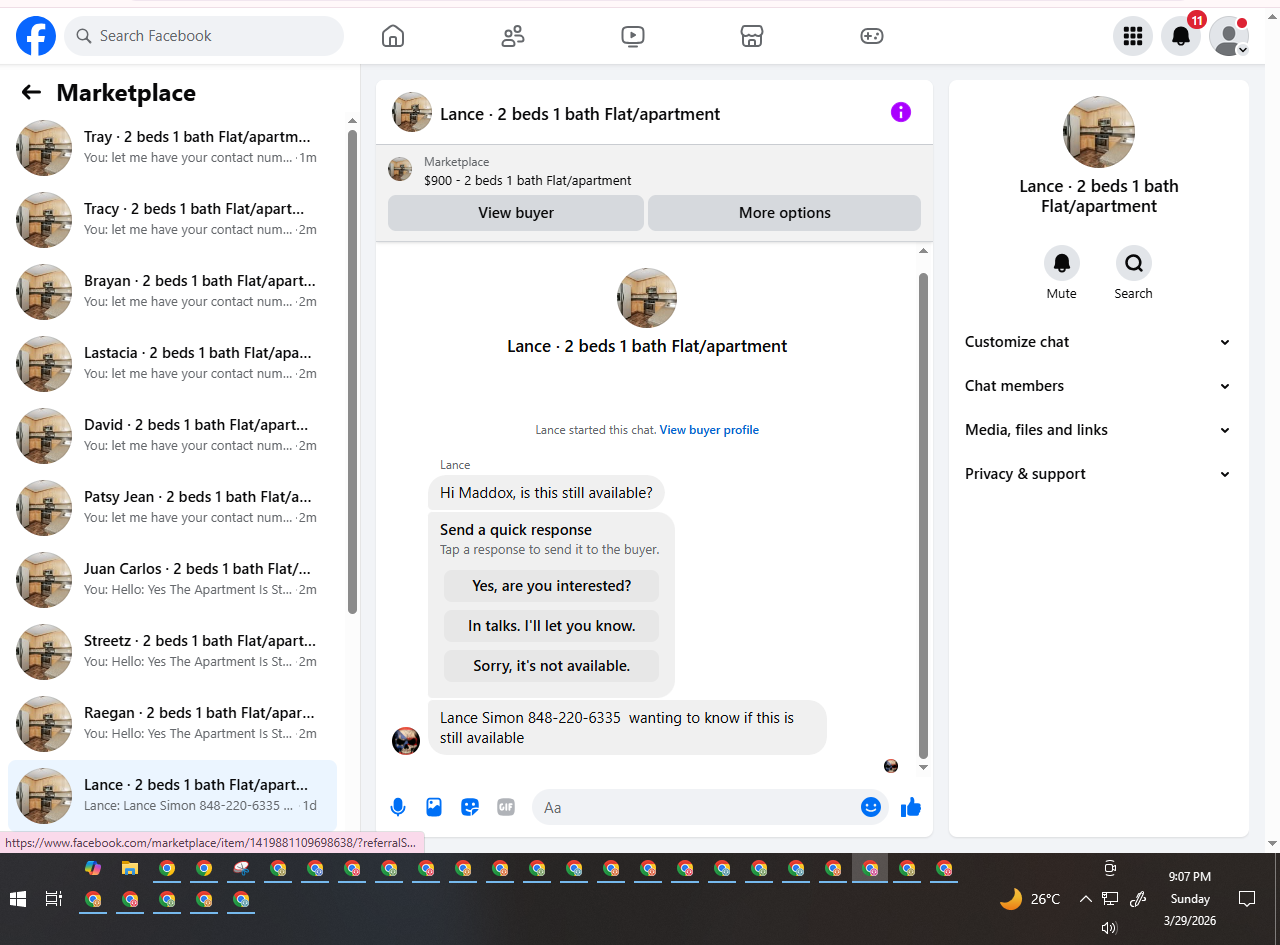Click the 'Lance Simon 848-220-6335' message bubble
Image resolution: width=1280 pixels, height=945 pixels.
[627, 728]
